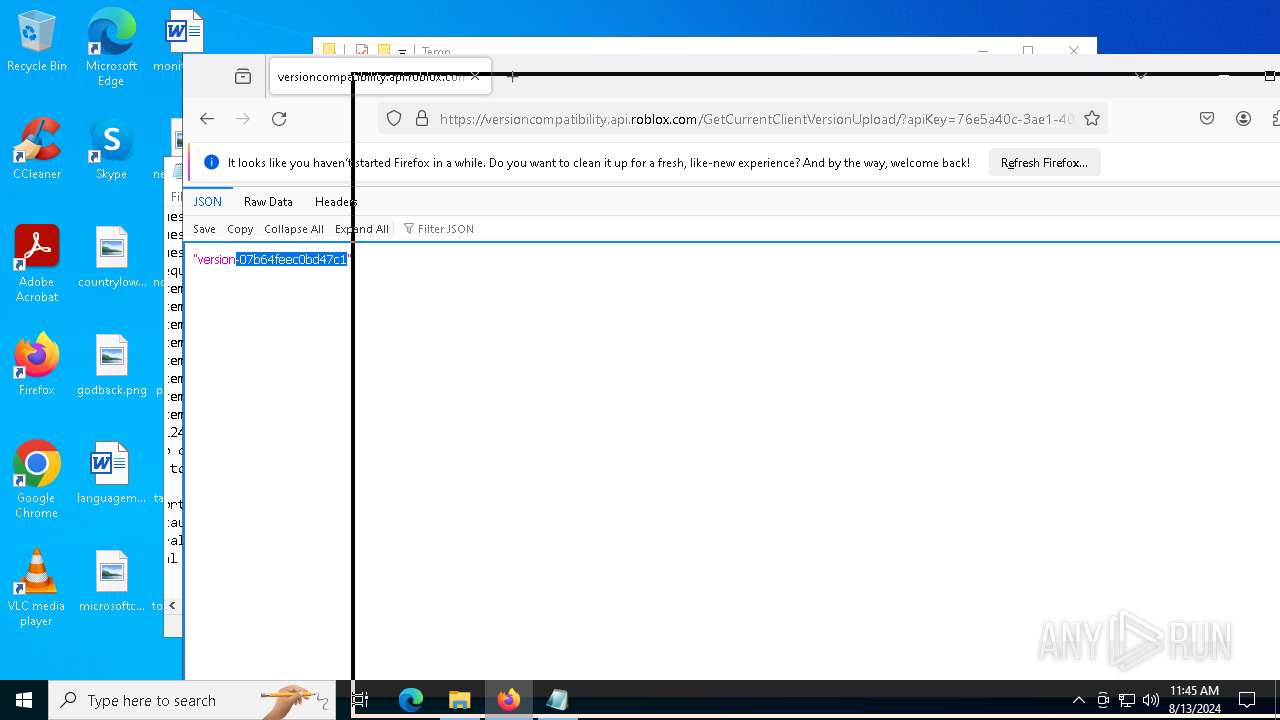Open the notification center
The image size is (1280, 720).
pos(1247,700)
